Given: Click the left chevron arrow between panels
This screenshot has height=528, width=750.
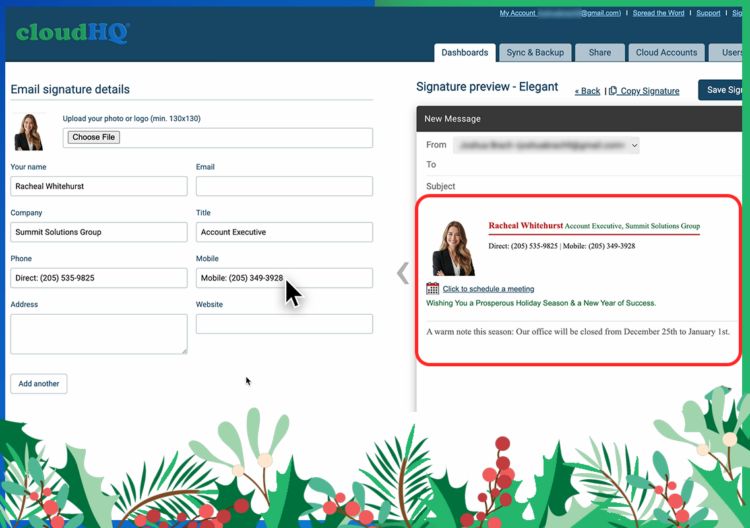Looking at the screenshot, I should (x=402, y=272).
